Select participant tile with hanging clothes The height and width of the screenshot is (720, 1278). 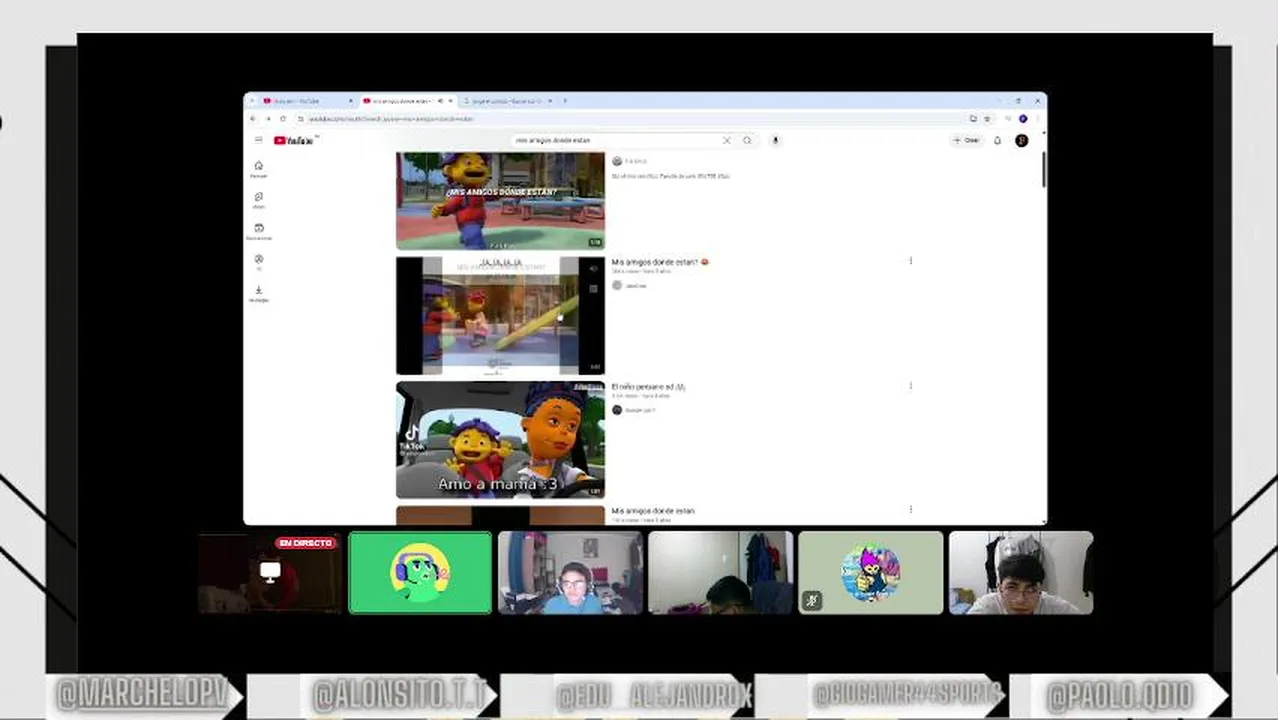click(720, 573)
